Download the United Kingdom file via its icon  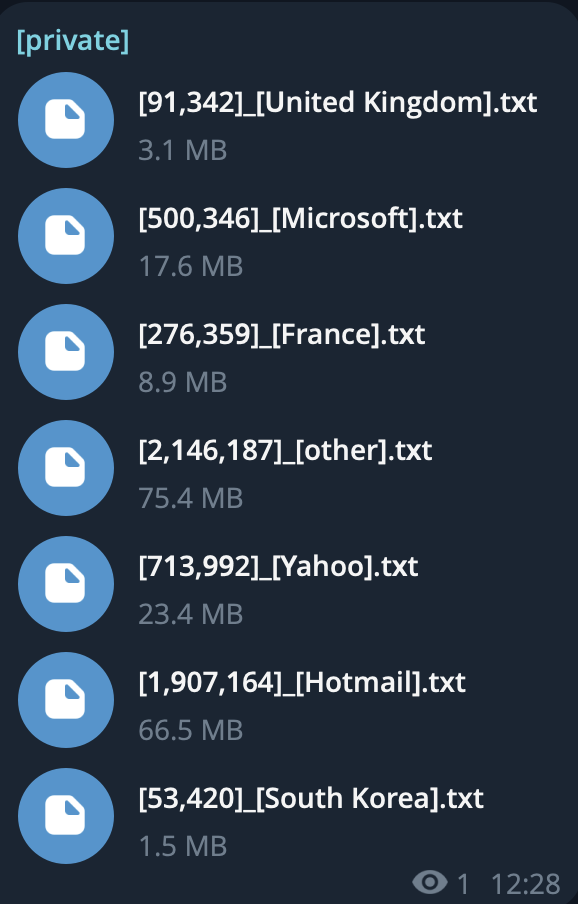66,120
